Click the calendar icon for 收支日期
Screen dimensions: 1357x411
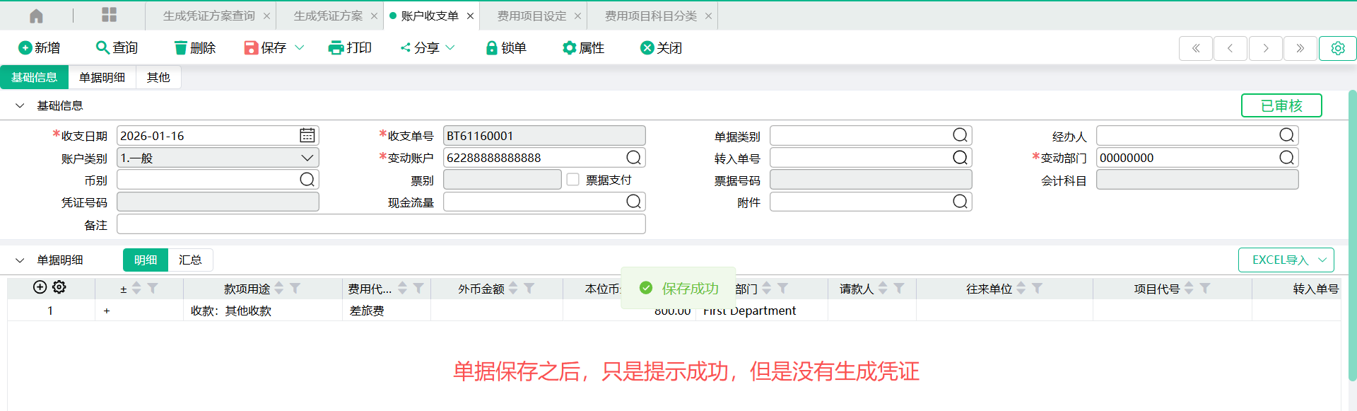307,136
